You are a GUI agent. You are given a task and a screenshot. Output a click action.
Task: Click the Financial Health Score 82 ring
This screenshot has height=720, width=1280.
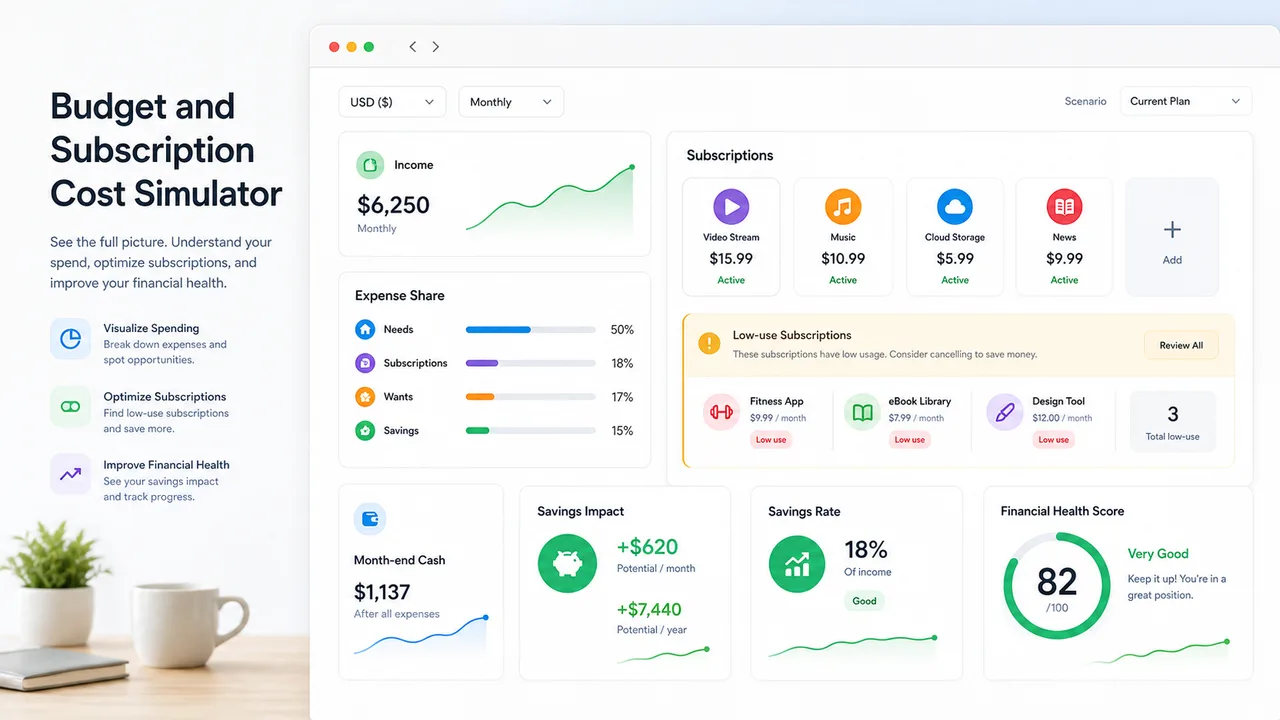tap(1057, 586)
